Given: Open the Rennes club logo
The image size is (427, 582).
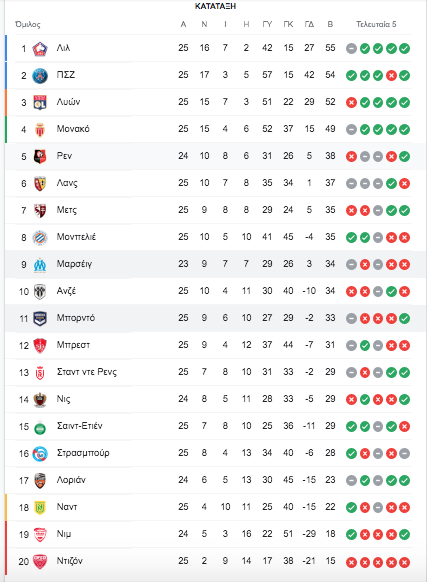Looking at the screenshot, I should (x=40, y=157).
